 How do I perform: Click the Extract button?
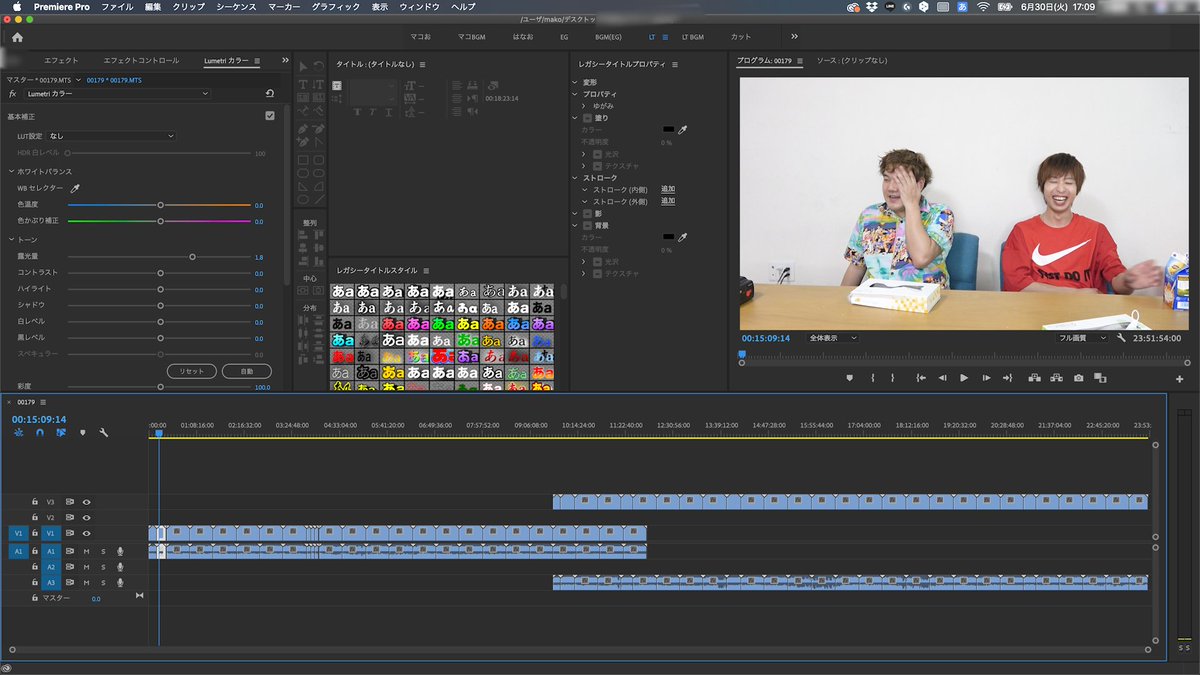pos(1056,378)
